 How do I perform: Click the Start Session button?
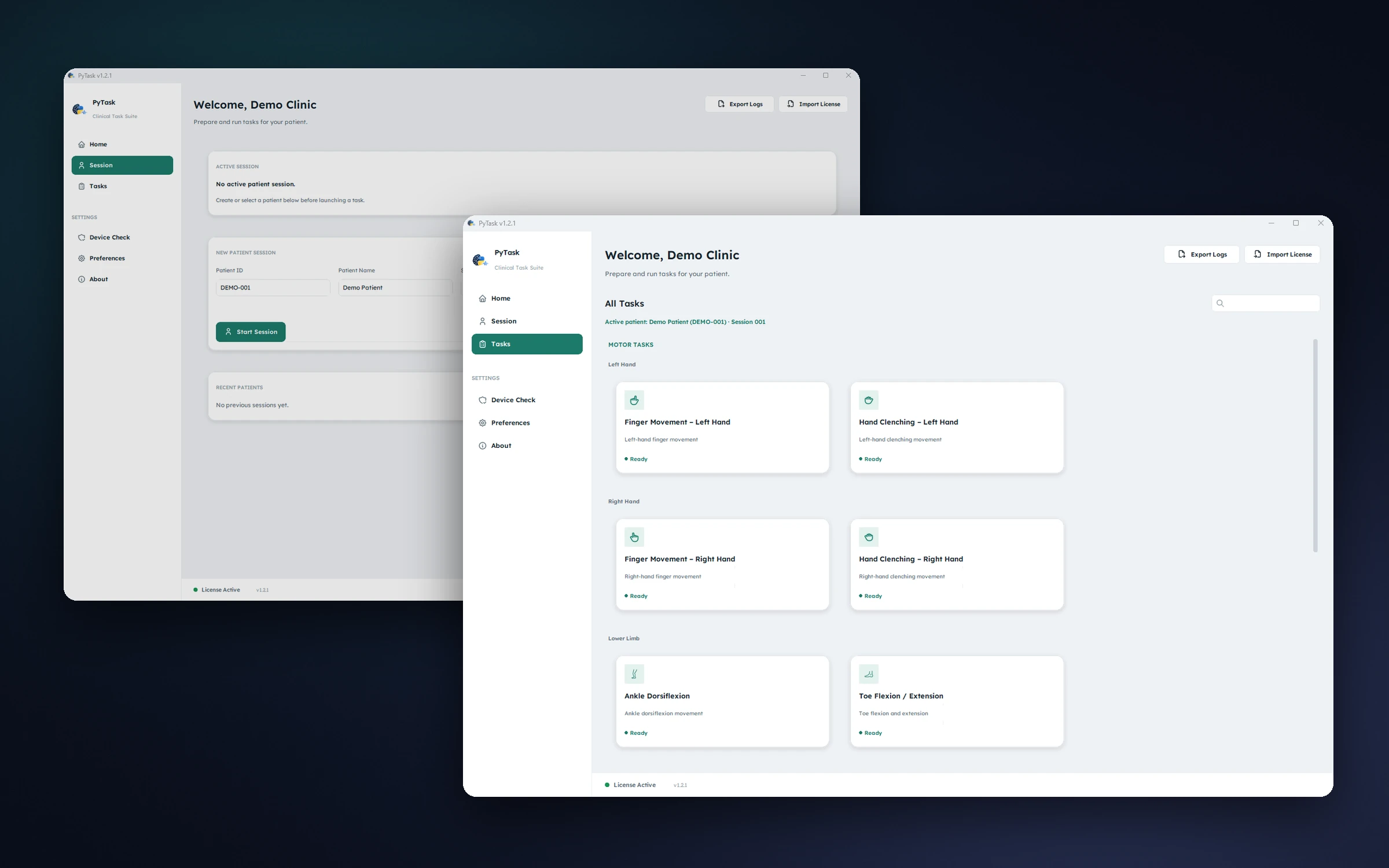251,332
